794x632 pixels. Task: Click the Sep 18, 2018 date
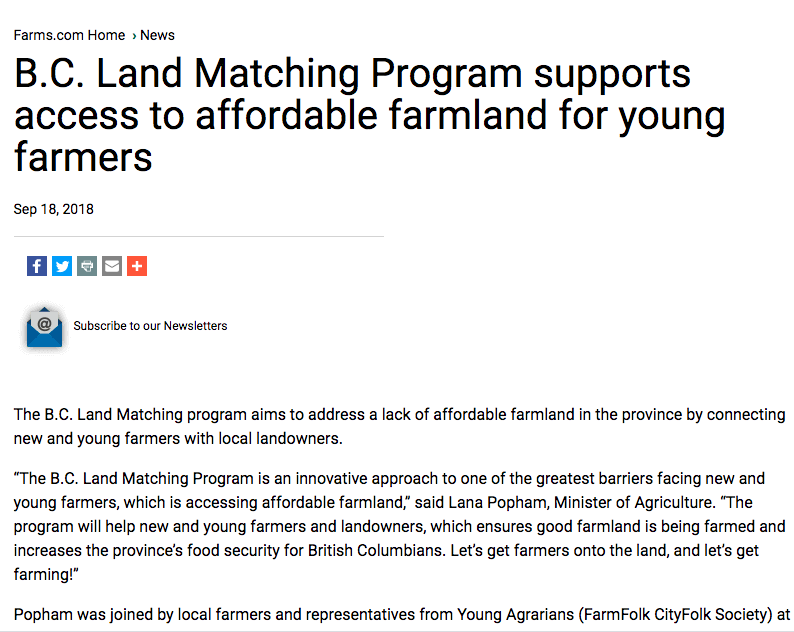pyautogui.click(x=54, y=209)
